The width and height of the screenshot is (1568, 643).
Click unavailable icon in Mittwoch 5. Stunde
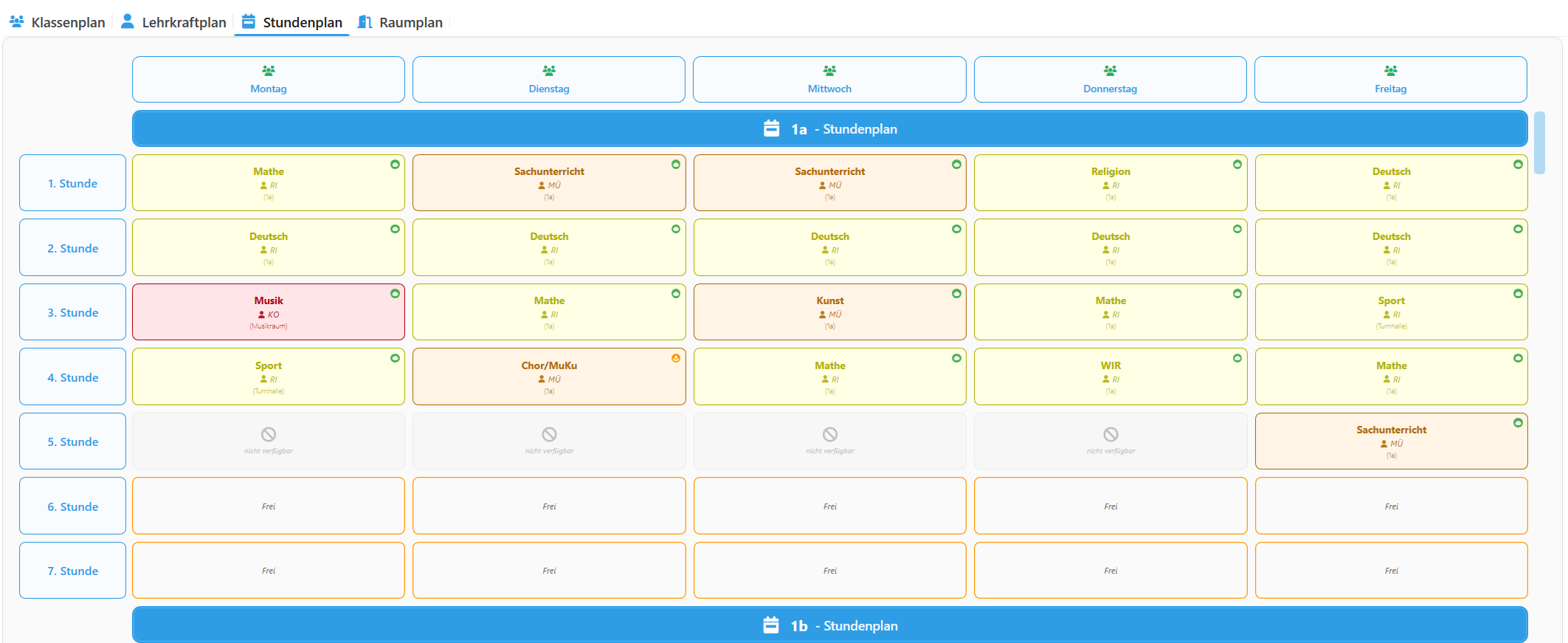[x=830, y=434]
